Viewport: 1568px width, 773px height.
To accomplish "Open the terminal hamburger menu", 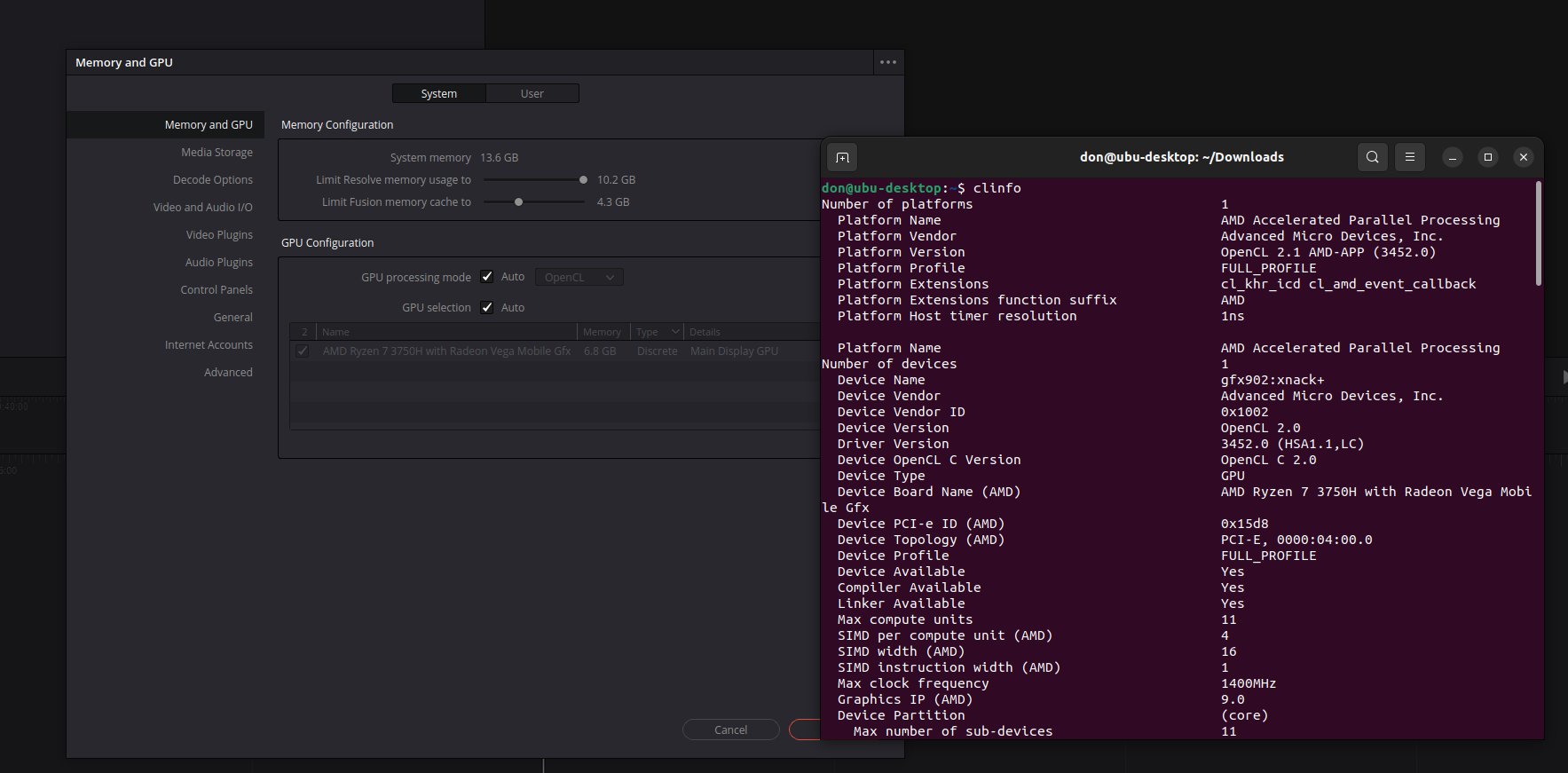I will tap(1409, 157).
